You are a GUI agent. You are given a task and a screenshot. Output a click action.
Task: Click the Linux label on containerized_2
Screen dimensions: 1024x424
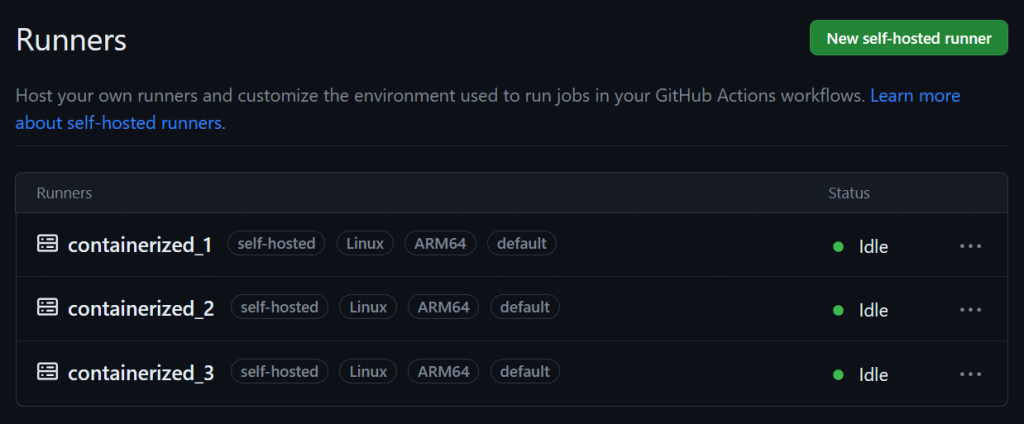pyautogui.click(x=368, y=307)
